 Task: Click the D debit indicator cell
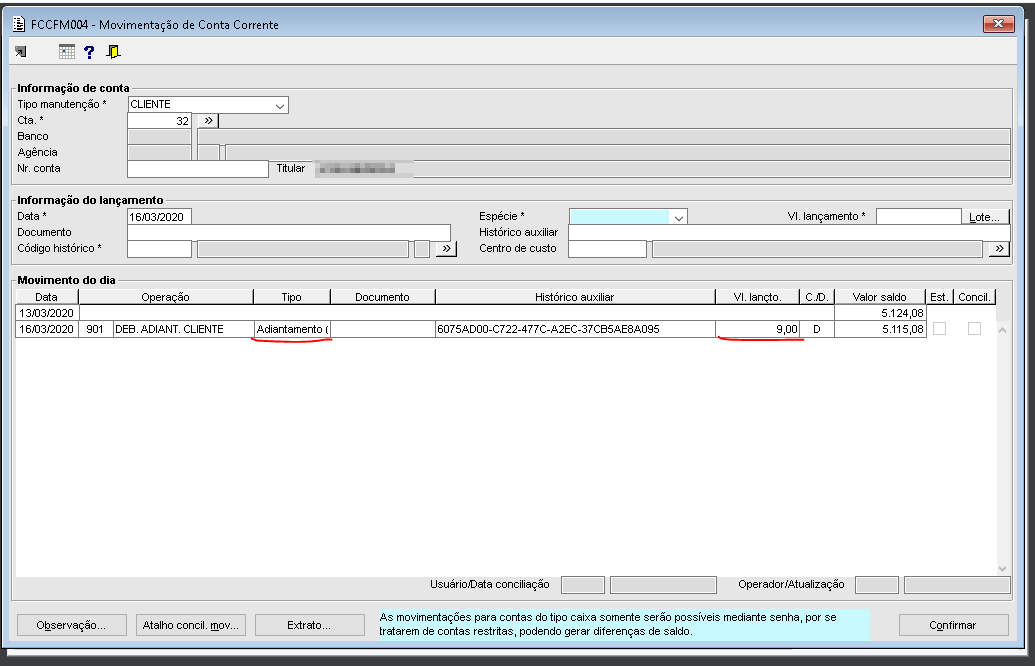[x=817, y=329]
